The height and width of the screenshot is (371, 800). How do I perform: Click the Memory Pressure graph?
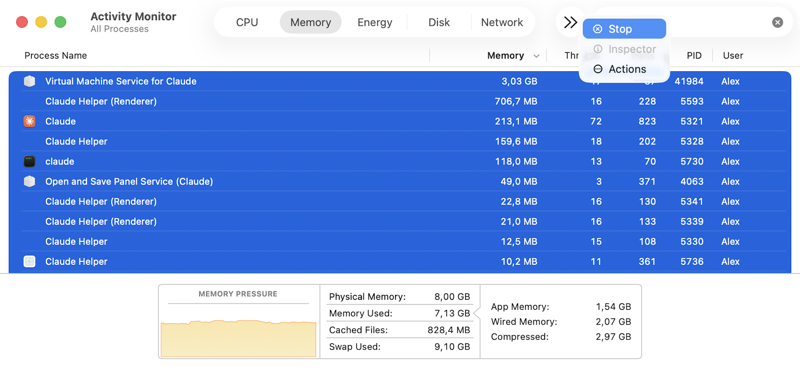[238, 338]
